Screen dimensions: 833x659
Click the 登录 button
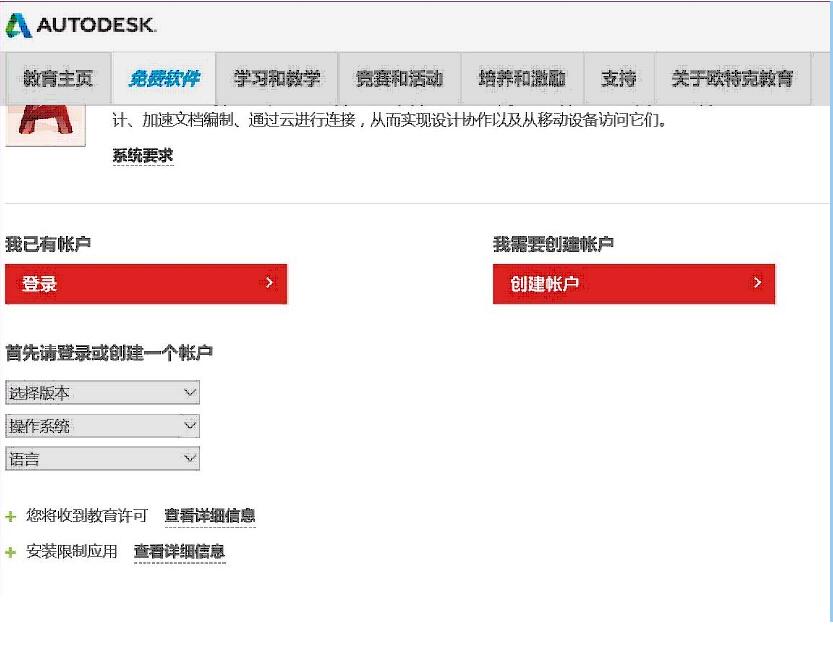point(146,283)
